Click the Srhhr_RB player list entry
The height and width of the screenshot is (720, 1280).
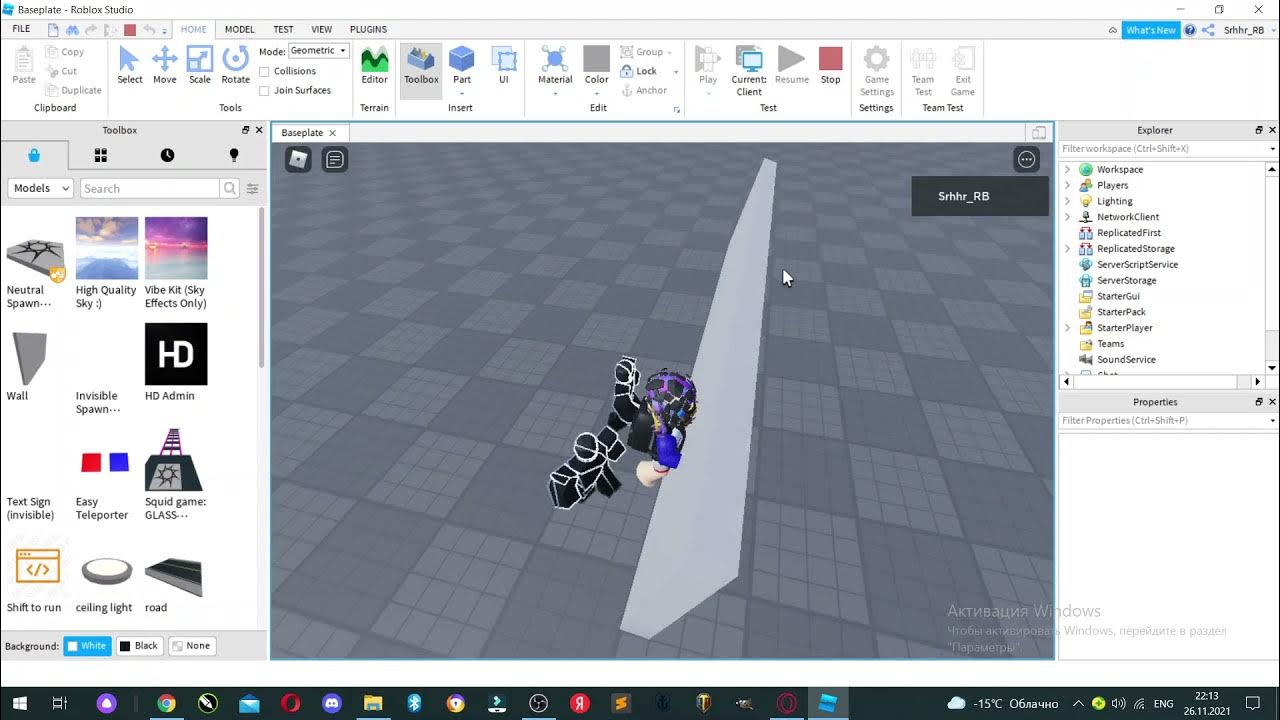(980, 196)
